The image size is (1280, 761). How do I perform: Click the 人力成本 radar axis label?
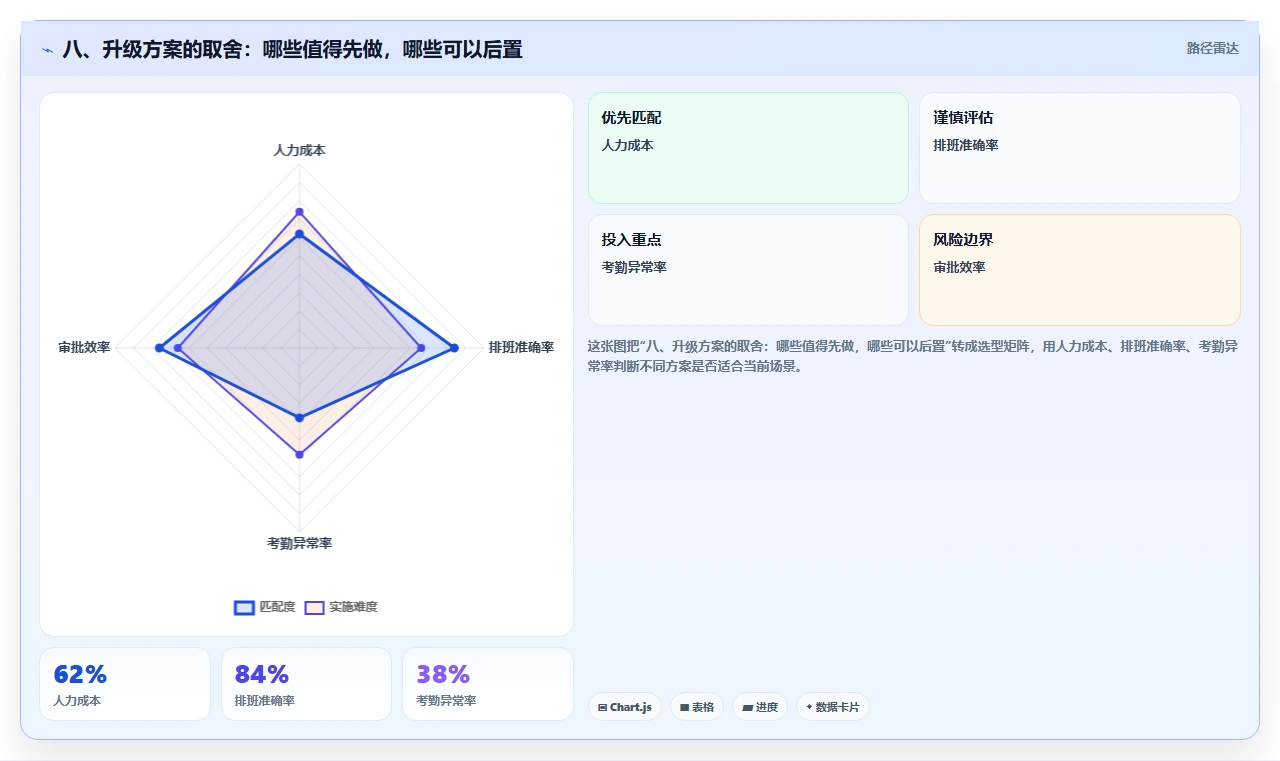click(x=299, y=150)
